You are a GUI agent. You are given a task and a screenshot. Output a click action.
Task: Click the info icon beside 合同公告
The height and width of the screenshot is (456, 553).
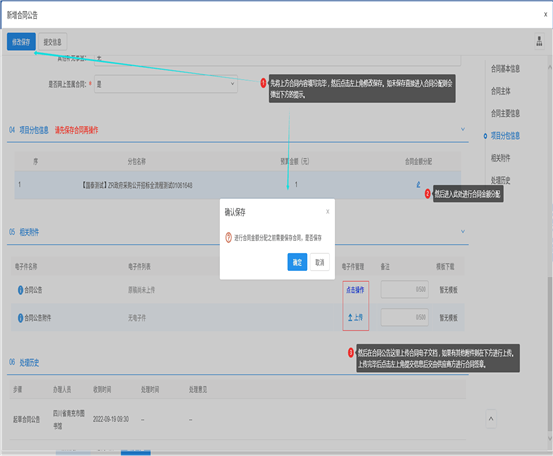(20, 290)
